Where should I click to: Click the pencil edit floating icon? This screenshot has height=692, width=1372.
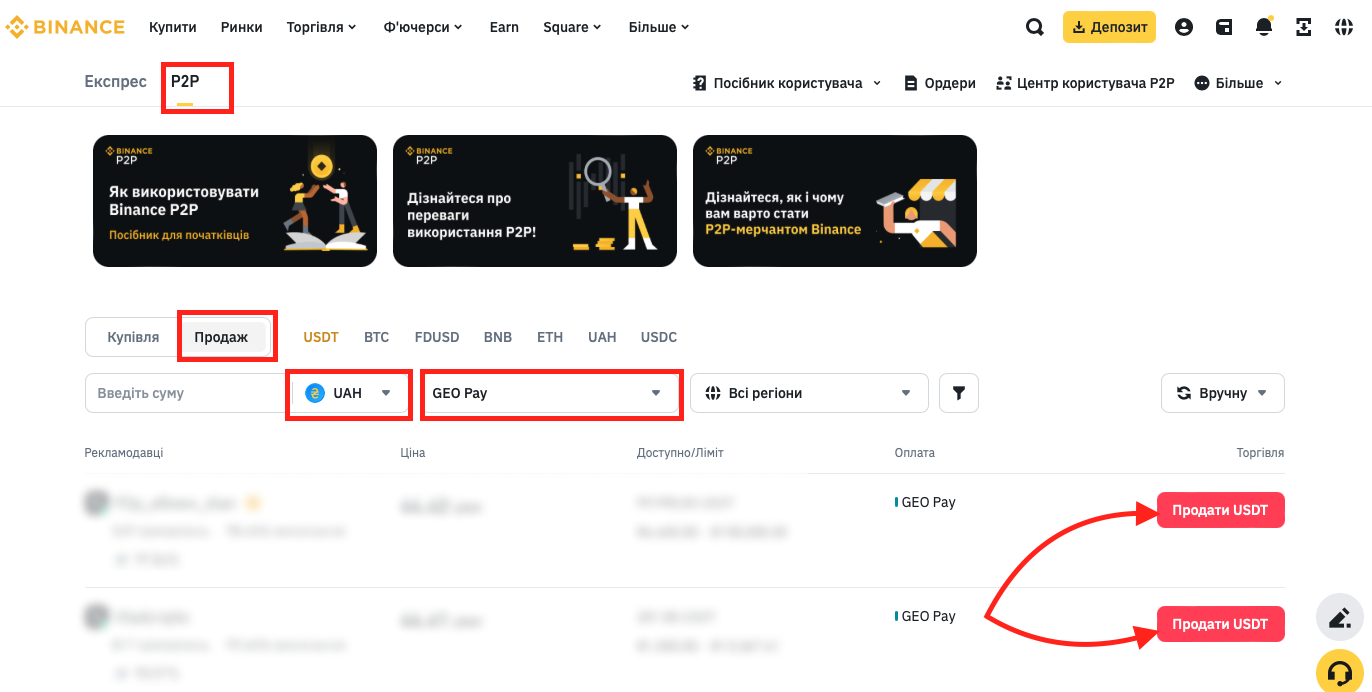(x=1340, y=617)
